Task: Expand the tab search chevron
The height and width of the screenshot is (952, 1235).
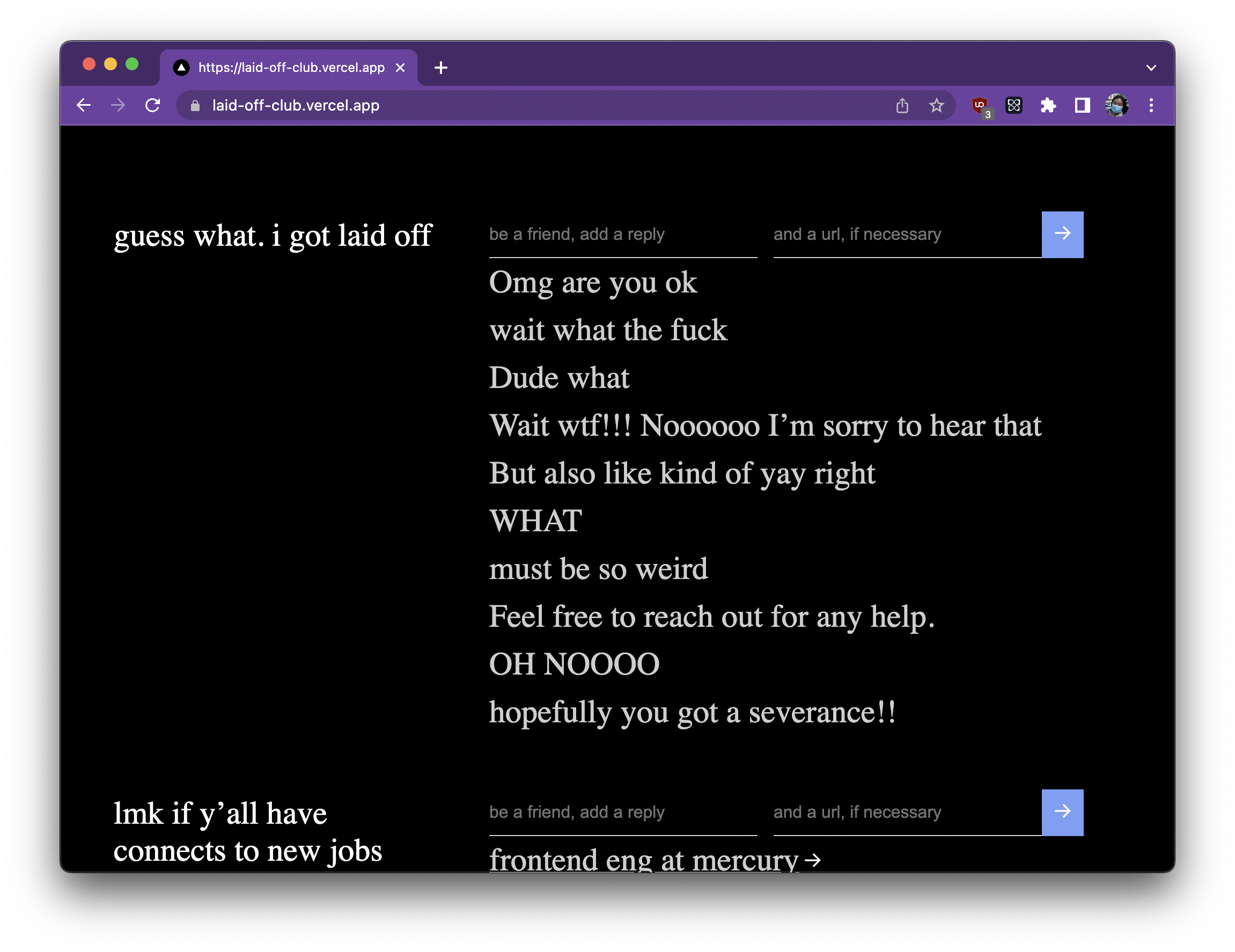Action: (1151, 68)
